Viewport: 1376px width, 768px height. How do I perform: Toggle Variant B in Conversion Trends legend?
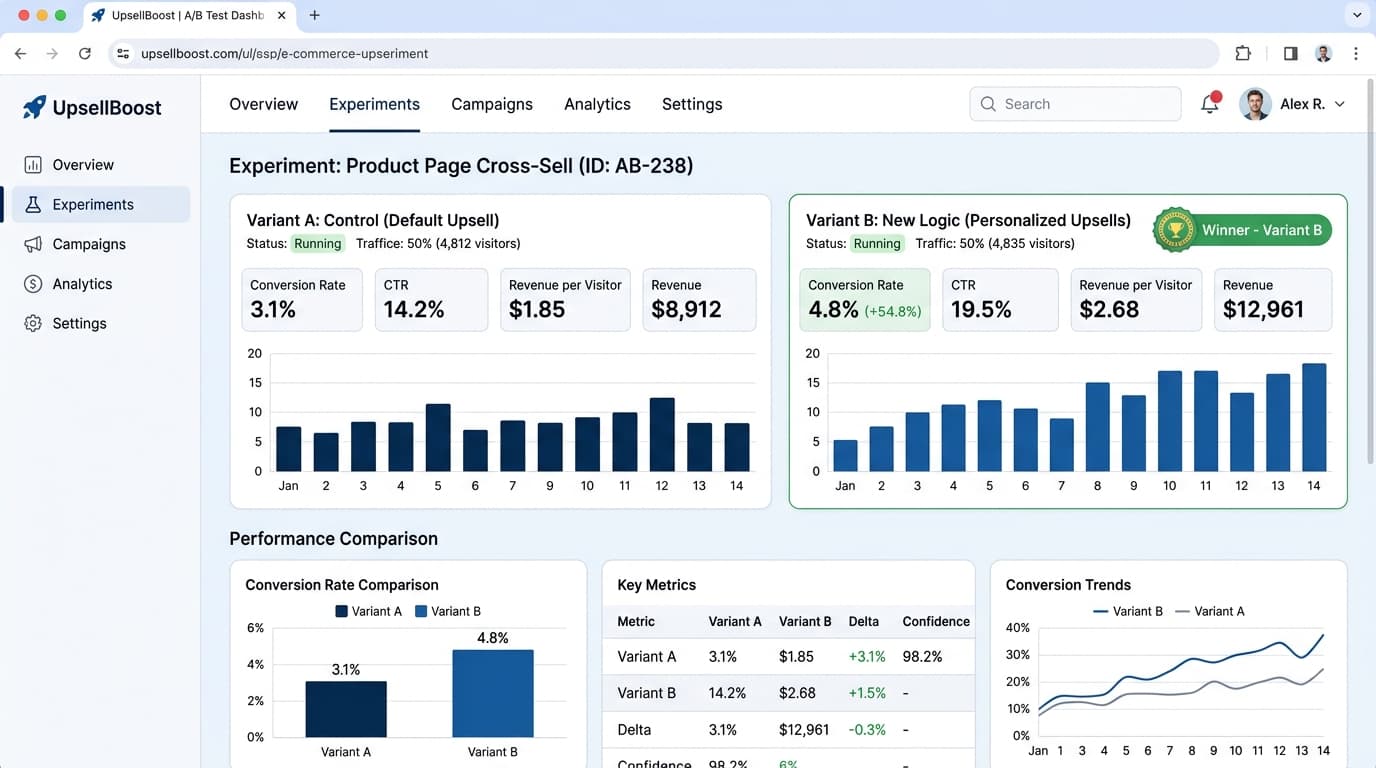tap(1128, 611)
